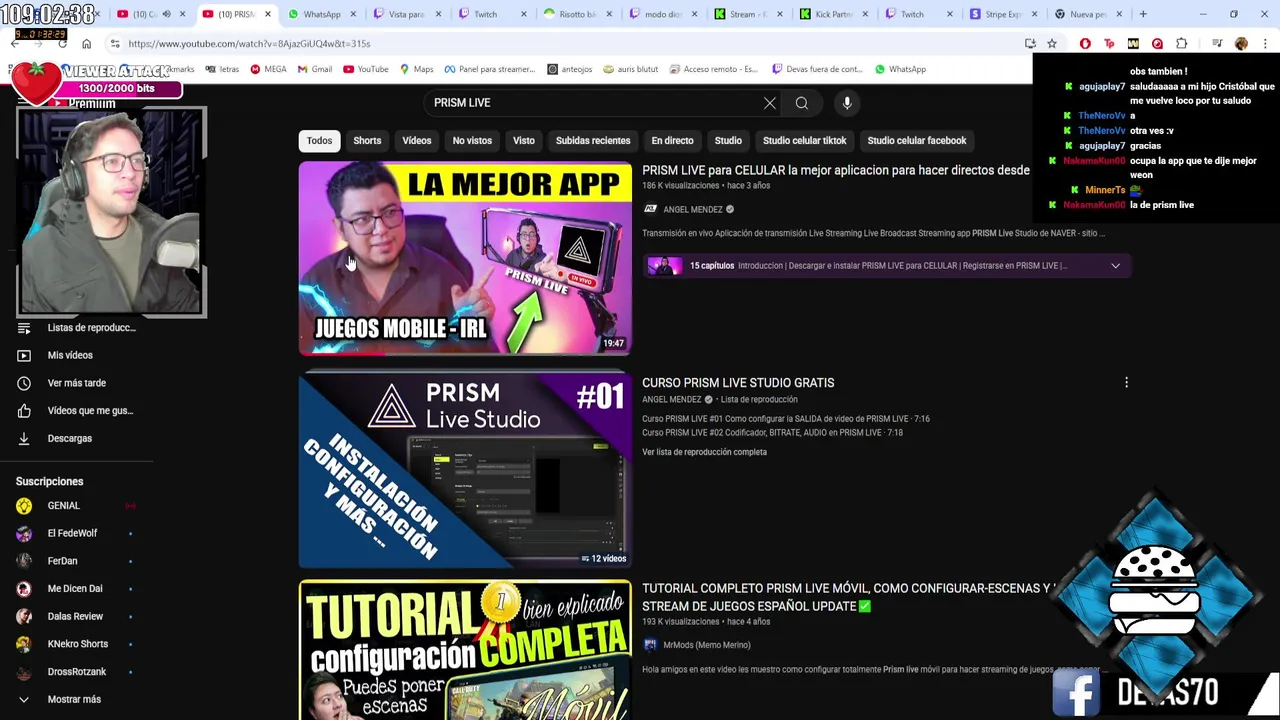Click the thumbs-up icon beside Vídeos que me gustan
The image size is (1280, 720).
(24, 411)
